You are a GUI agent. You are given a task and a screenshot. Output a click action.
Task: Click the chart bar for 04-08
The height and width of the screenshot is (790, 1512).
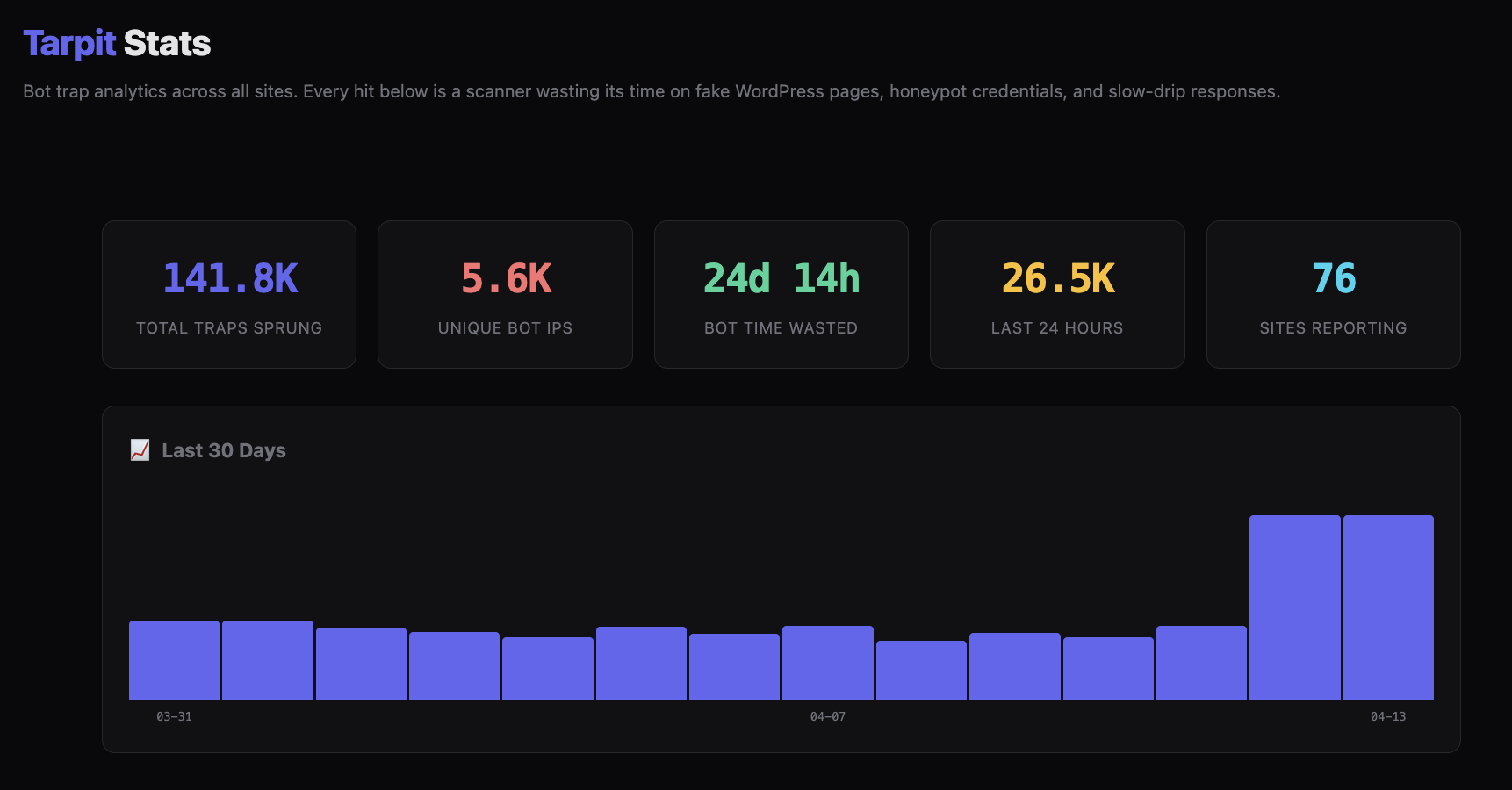(921, 671)
